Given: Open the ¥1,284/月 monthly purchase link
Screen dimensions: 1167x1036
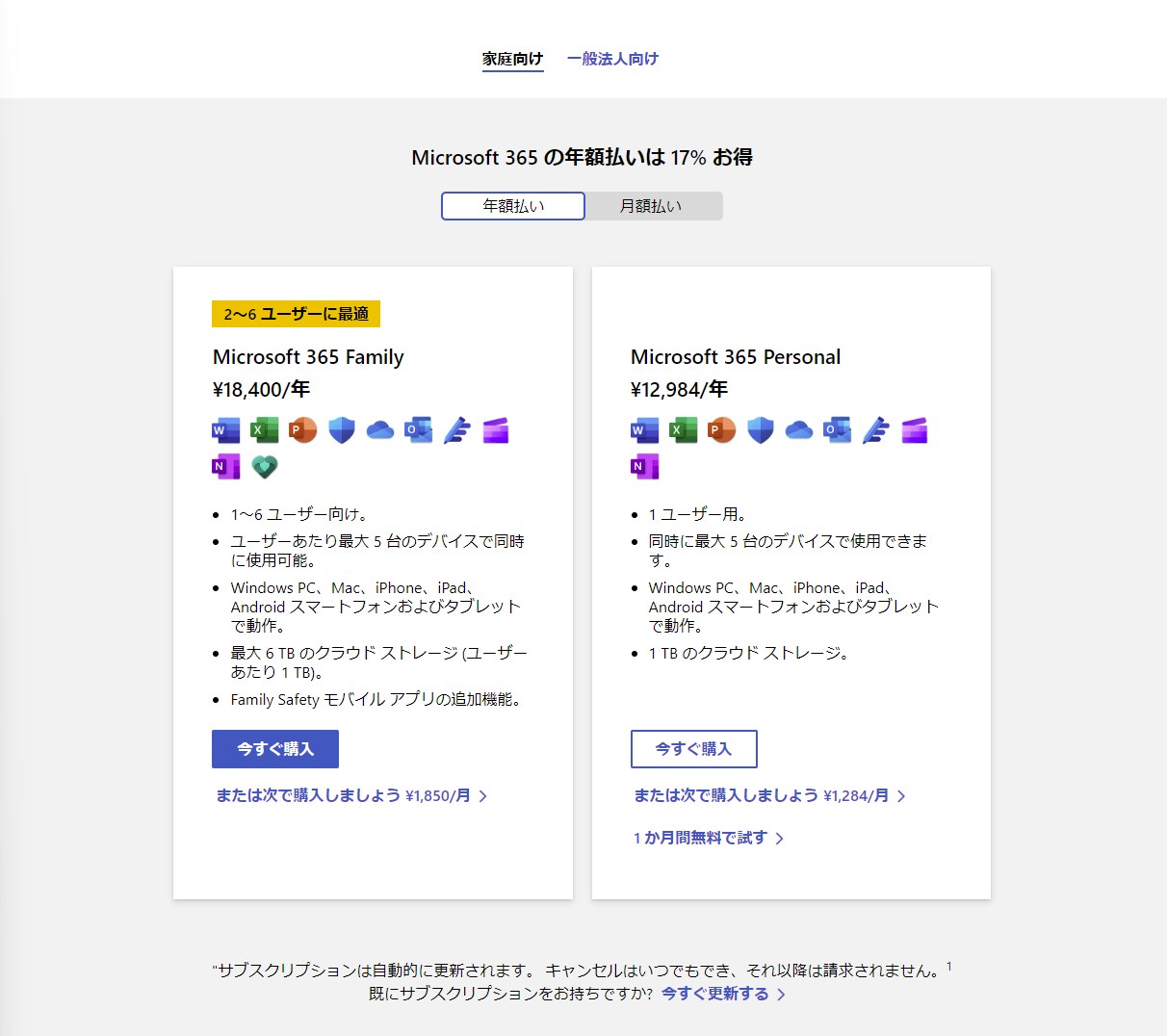Looking at the screenshot, I should click(770, 795).
